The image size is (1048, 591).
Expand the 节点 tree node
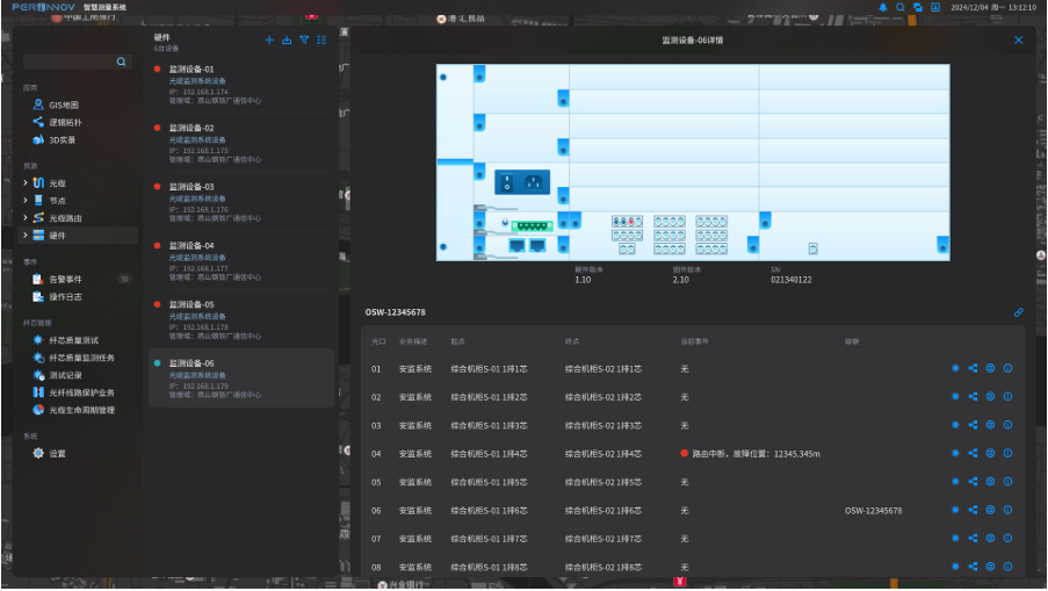tap(26, 201)
